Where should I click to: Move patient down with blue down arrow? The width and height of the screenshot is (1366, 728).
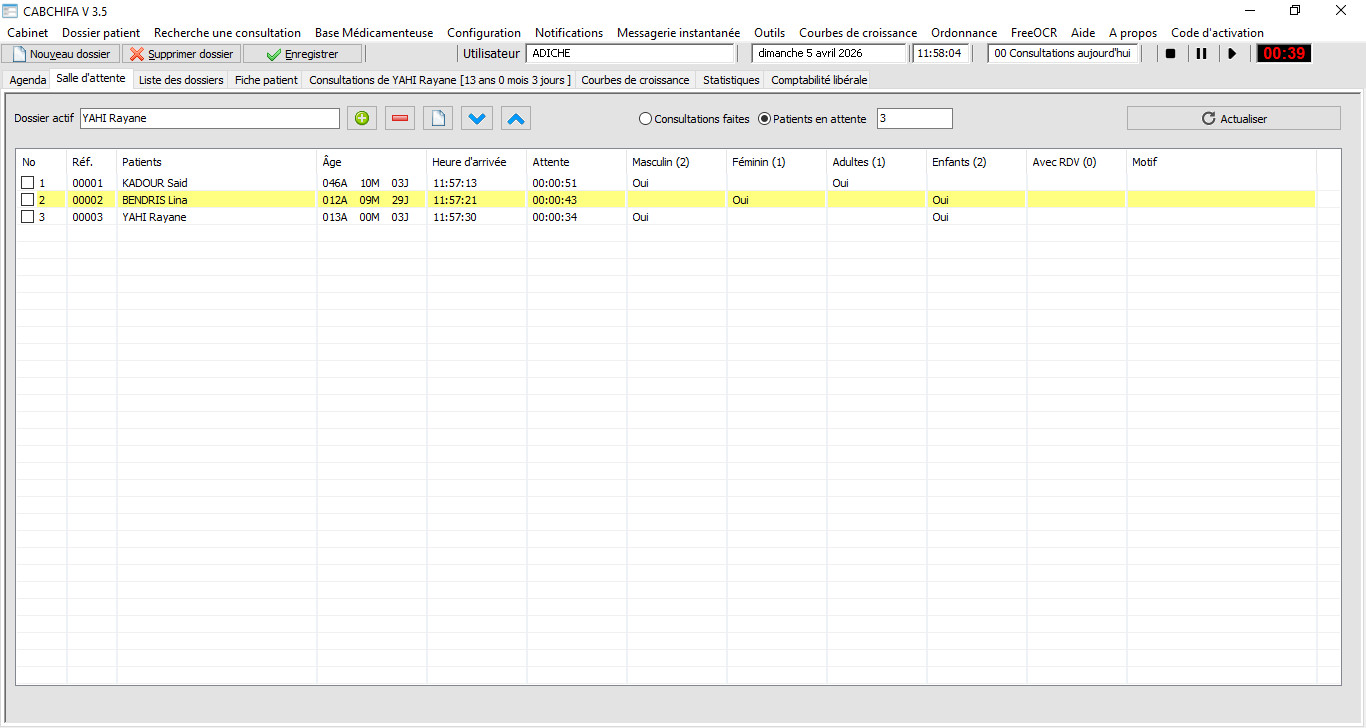pyautogui.click(x=477, y=119)
